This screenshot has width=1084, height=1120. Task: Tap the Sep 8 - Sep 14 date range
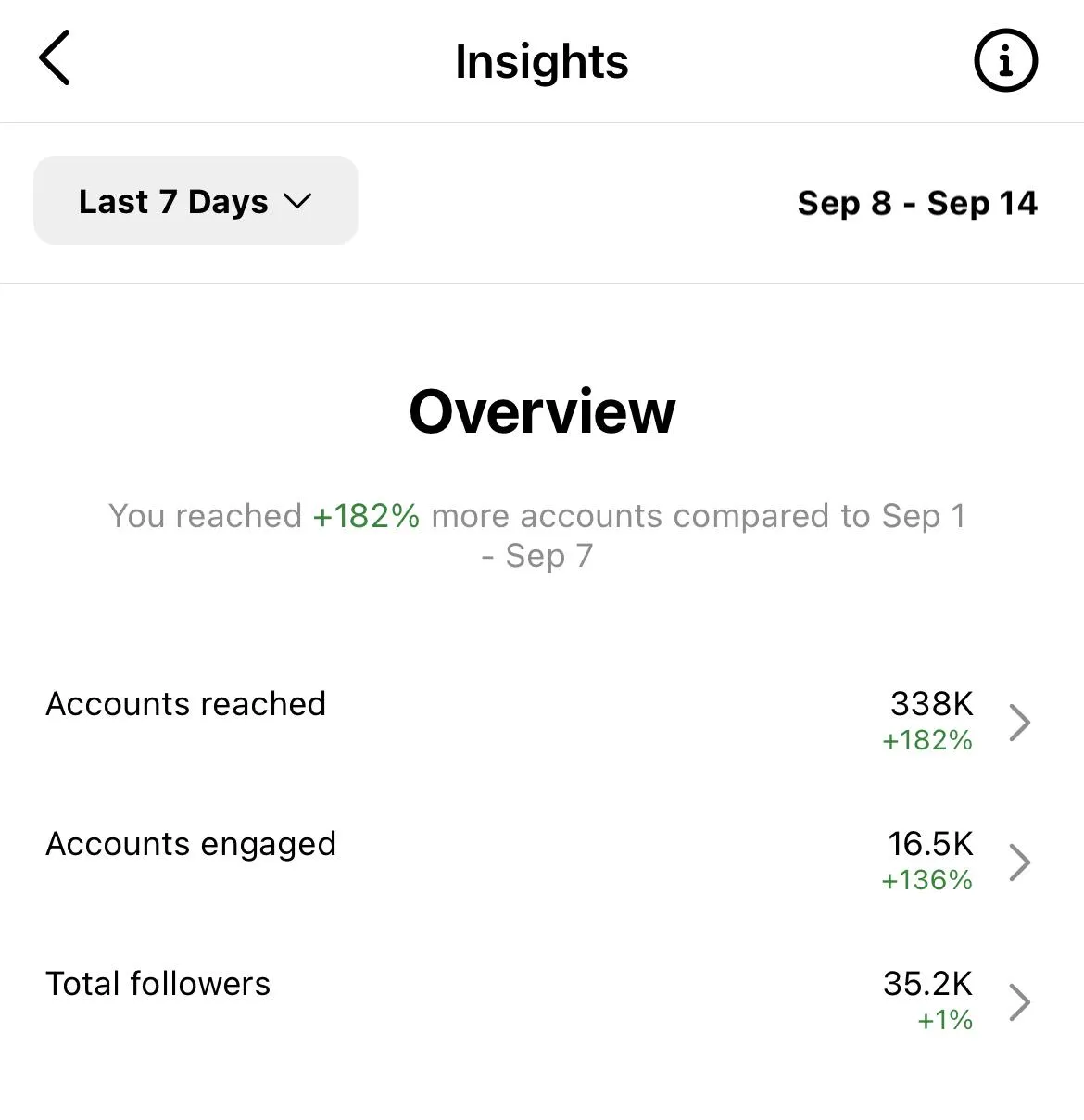[917, 202]
